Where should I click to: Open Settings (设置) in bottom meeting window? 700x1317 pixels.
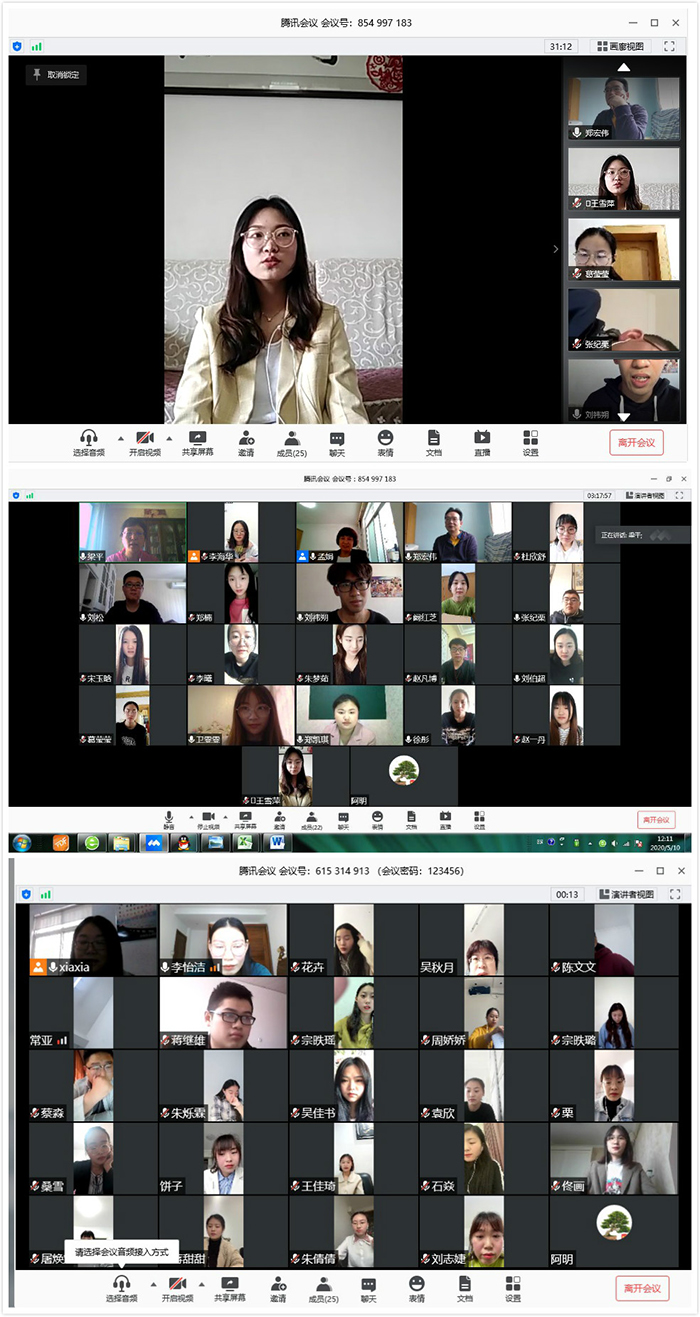point(513,1289)
